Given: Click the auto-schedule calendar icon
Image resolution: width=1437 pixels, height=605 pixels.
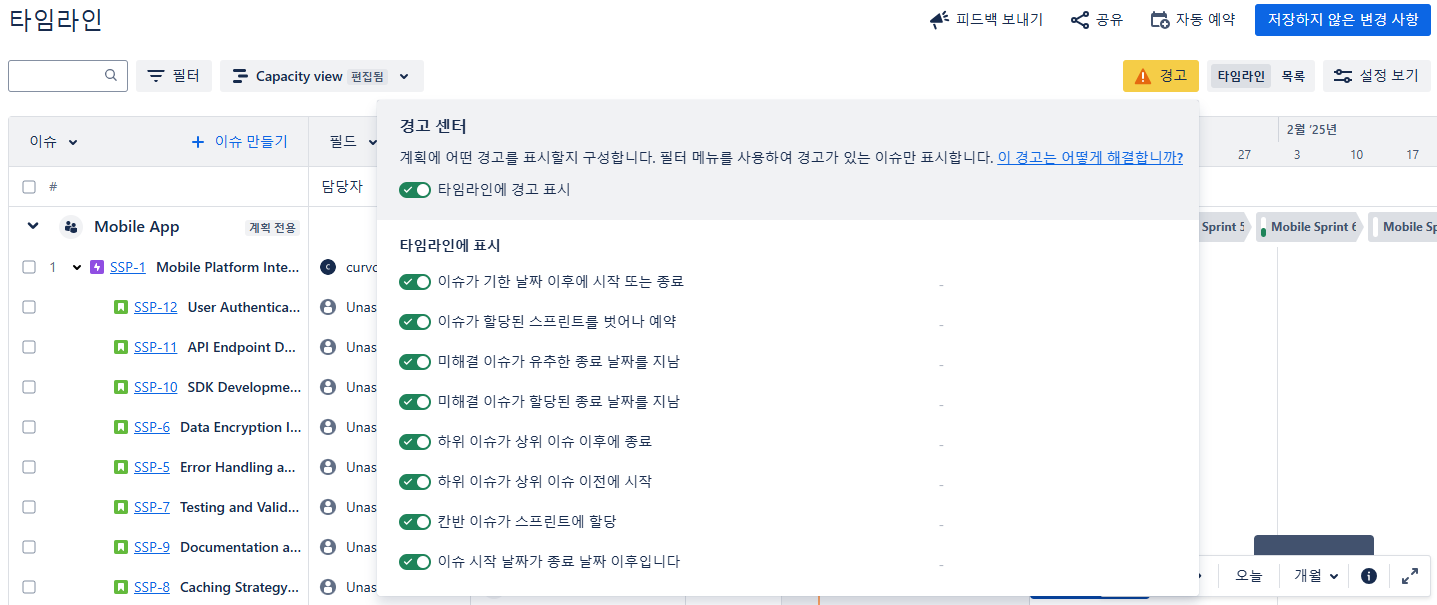Looking at the screenshot, I should [1160, 20].
